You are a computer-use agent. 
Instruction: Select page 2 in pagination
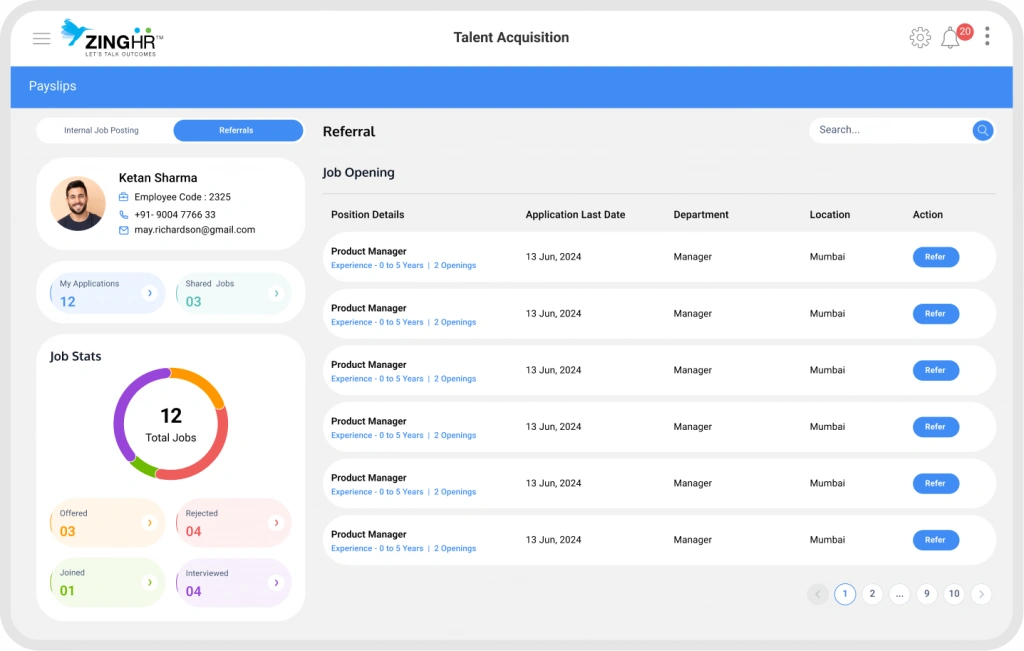click(872, 594)
